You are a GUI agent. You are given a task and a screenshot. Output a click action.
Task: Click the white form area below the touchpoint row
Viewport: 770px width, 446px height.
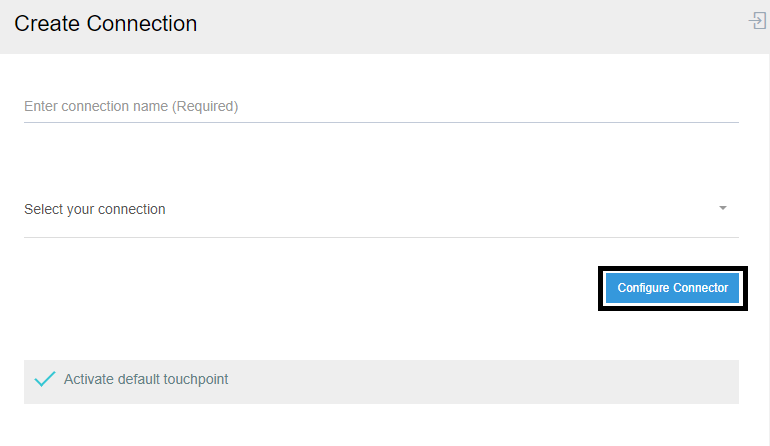(x=380, y=426)
